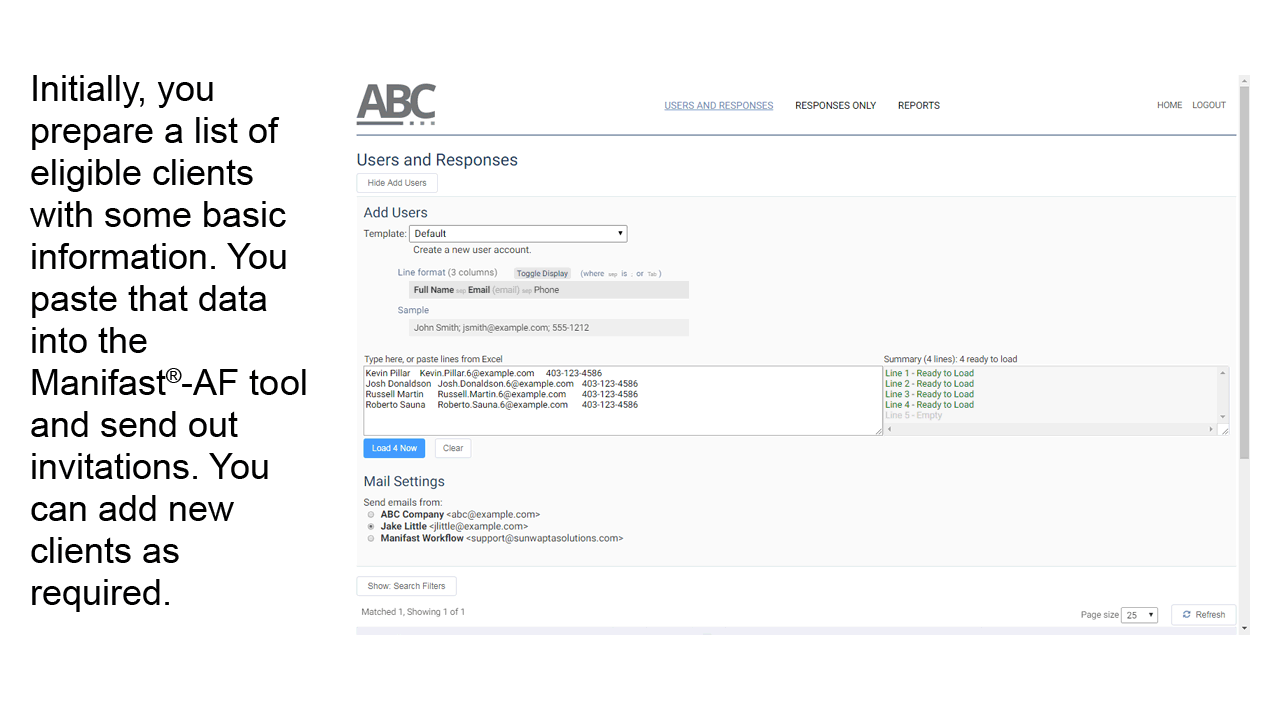This screenshot has height=720, width=1280.
Task: Click the page scrollbar down arrow
Action: pos(1244,628)
